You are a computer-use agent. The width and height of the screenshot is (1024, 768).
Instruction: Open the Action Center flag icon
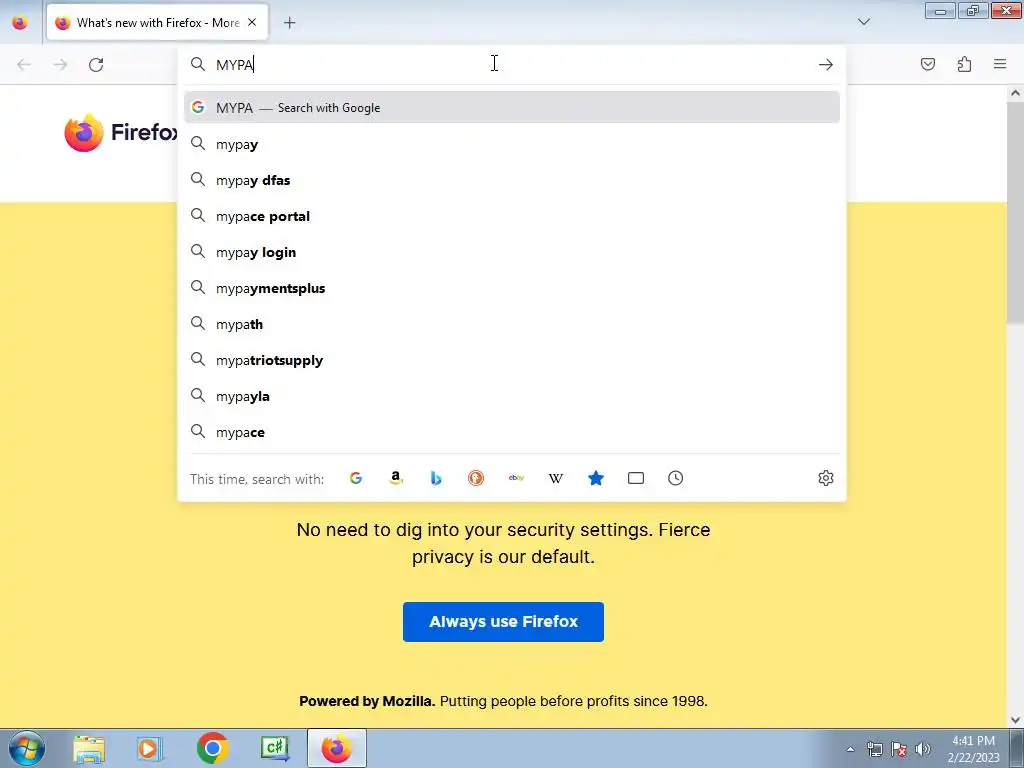(899, 749)
